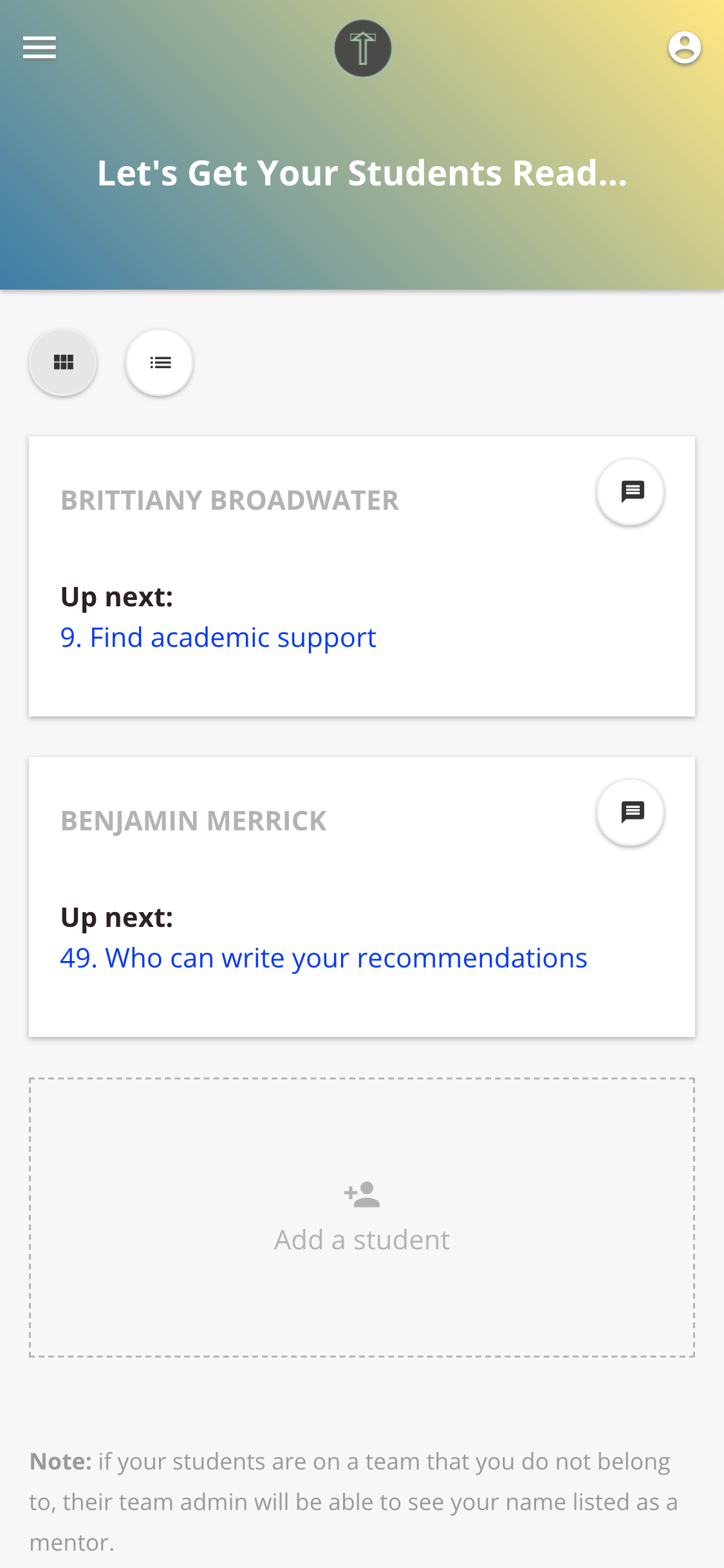This screenshot has height=1568, width=724.
Task: Select the Benjamin Merrick student name
Action: tap(194, 821)
